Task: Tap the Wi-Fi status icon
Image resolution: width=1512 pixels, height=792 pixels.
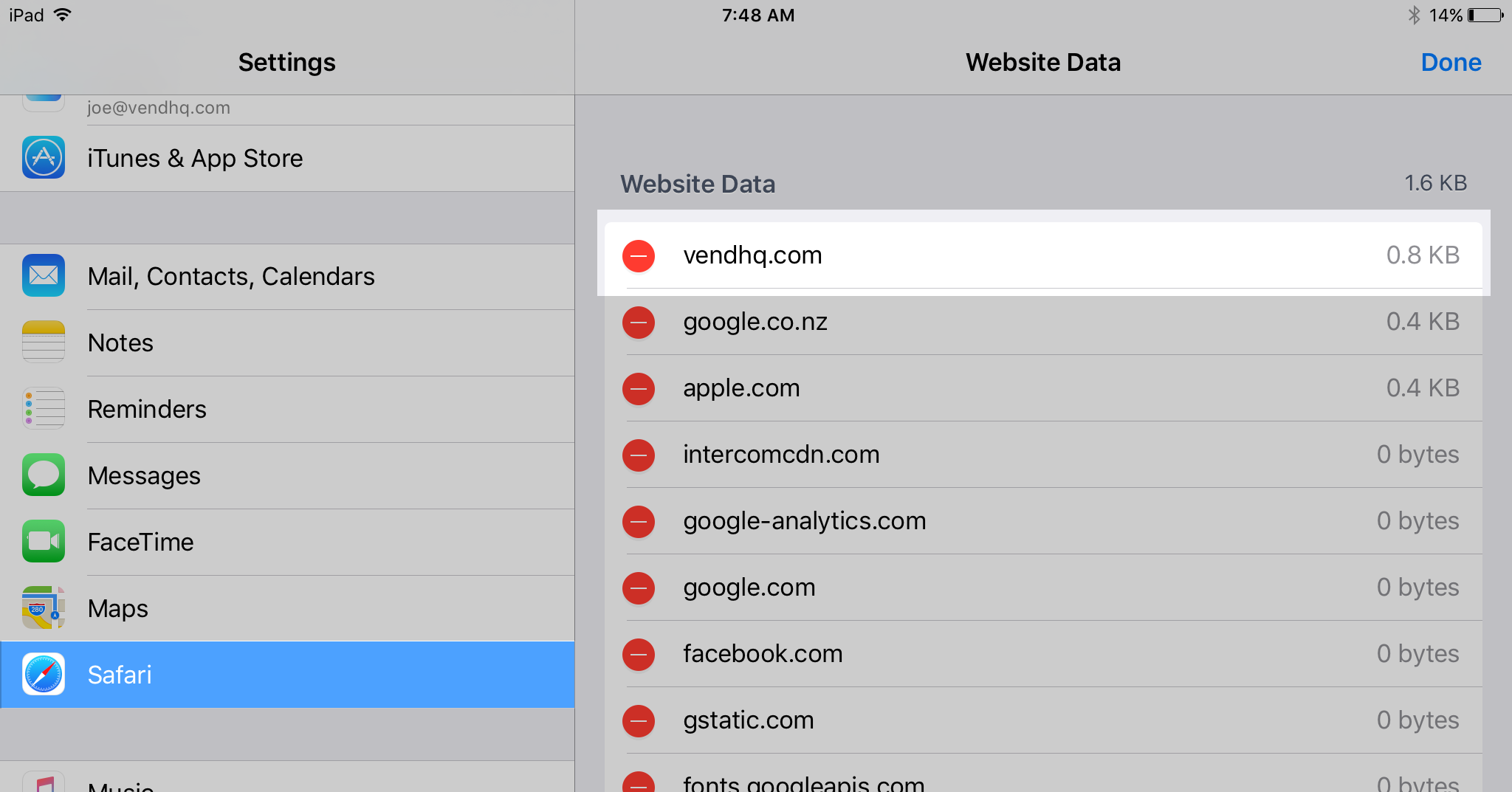Action: [63, 15]
